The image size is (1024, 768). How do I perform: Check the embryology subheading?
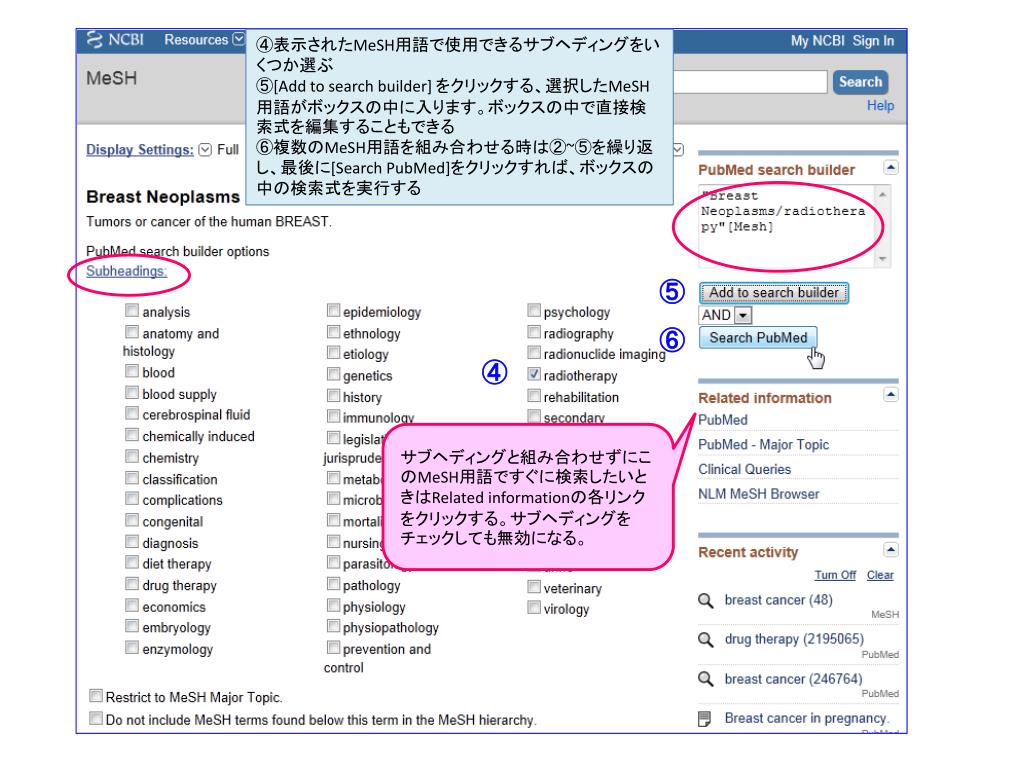click(x=132, y=626)
